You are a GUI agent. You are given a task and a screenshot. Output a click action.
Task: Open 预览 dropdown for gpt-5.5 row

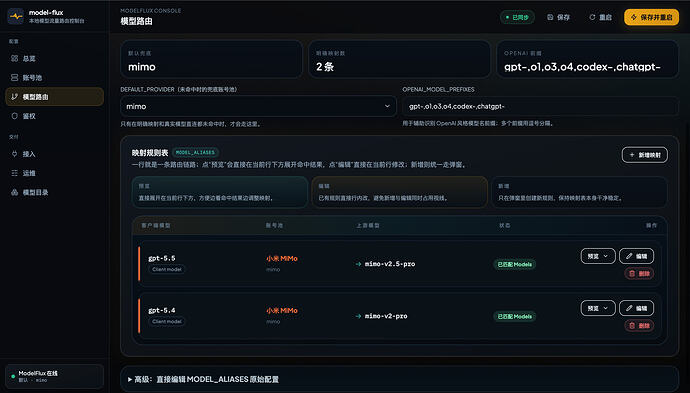tap(598, 256)
